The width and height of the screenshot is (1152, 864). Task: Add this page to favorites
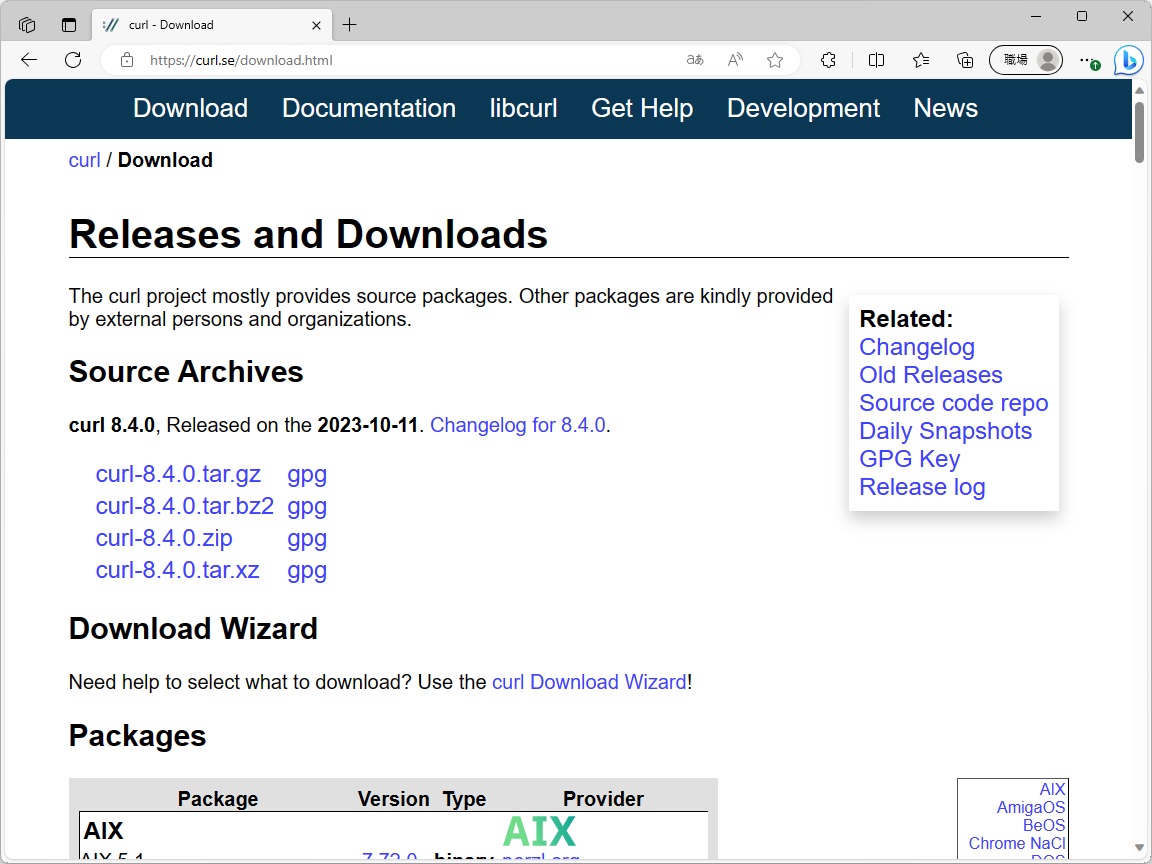[775, 60]
